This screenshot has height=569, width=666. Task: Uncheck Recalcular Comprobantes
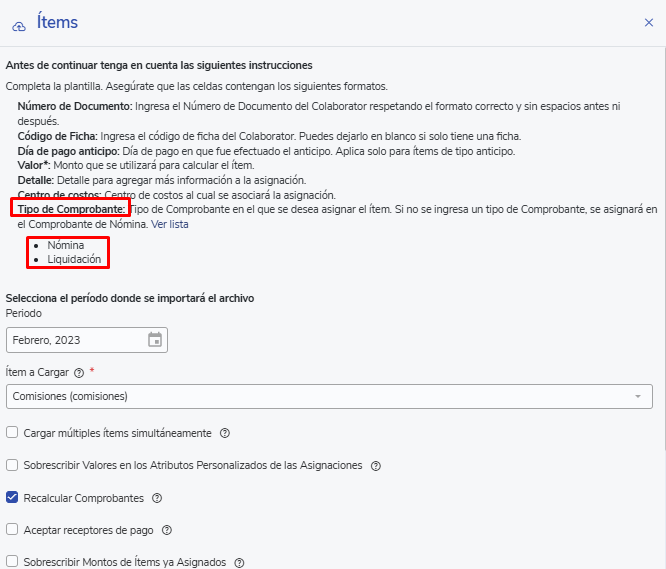pos(12,497)
